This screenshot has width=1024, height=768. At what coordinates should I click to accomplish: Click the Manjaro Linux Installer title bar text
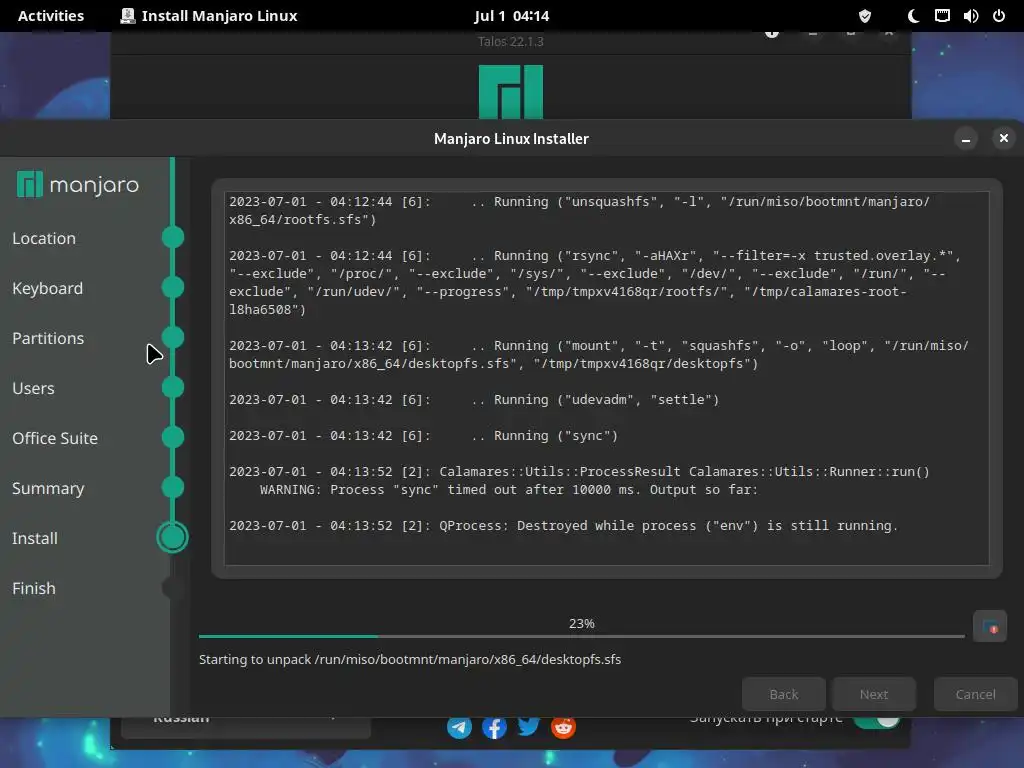point(511,138)
